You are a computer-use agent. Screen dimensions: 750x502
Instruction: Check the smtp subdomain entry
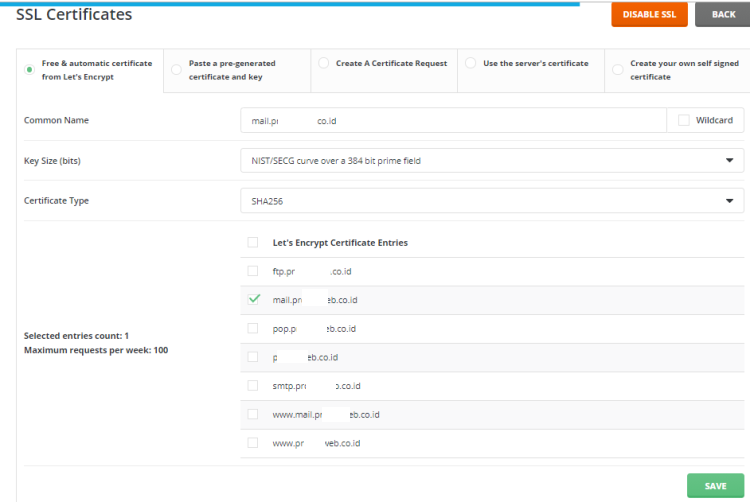pyautogui.click(x=253, y=386)
